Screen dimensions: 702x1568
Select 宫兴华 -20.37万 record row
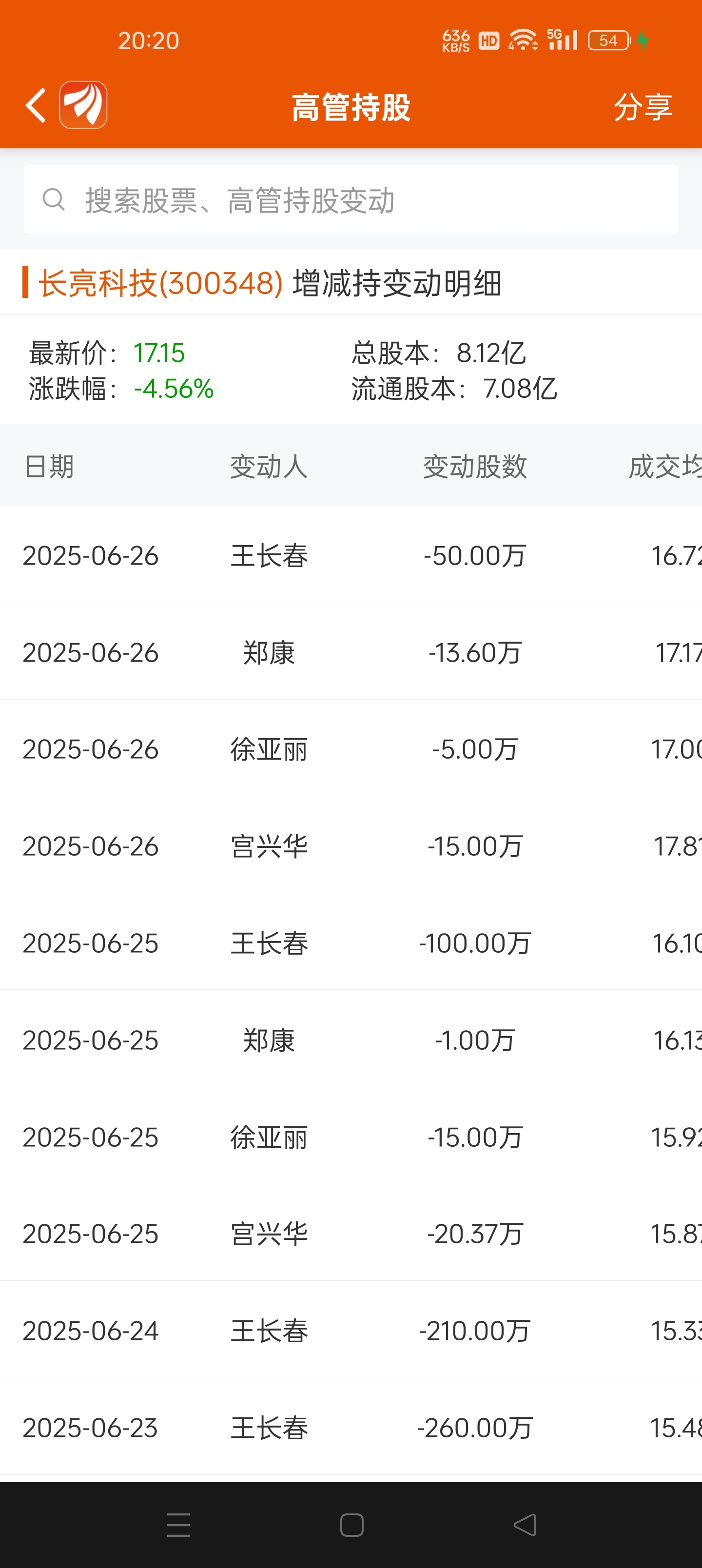351,1233
